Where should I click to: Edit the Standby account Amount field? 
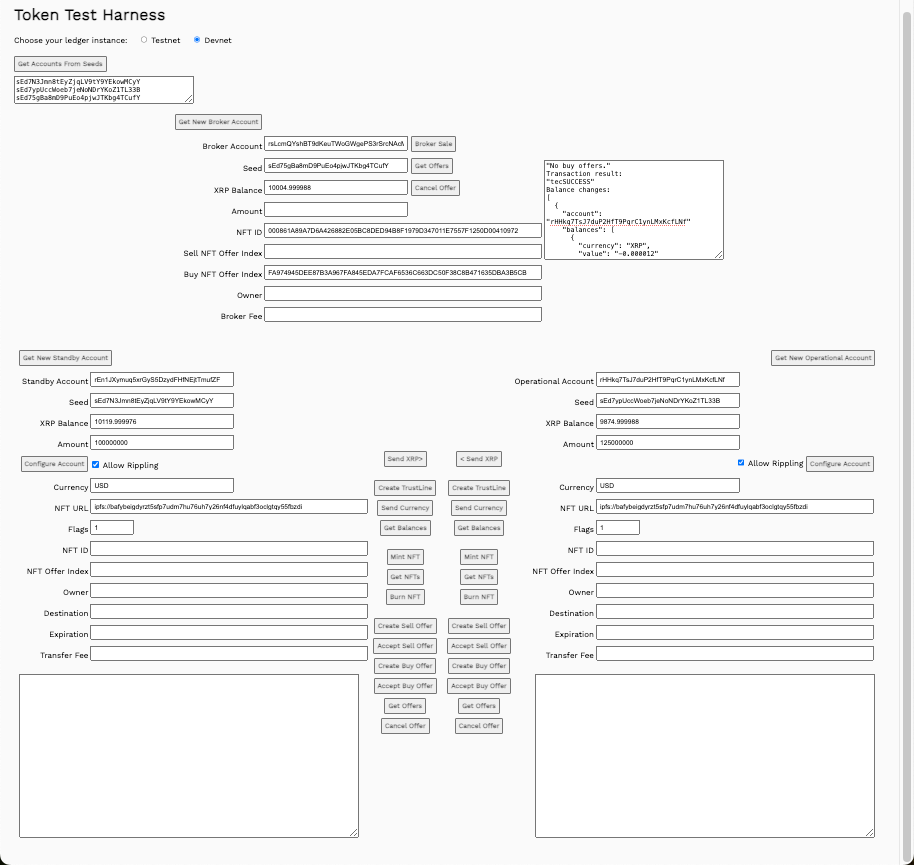point(162,443)
